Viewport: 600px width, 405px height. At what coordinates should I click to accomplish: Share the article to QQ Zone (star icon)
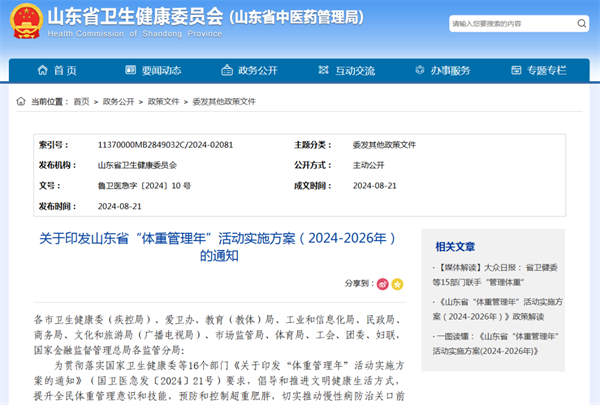point(396,284)
